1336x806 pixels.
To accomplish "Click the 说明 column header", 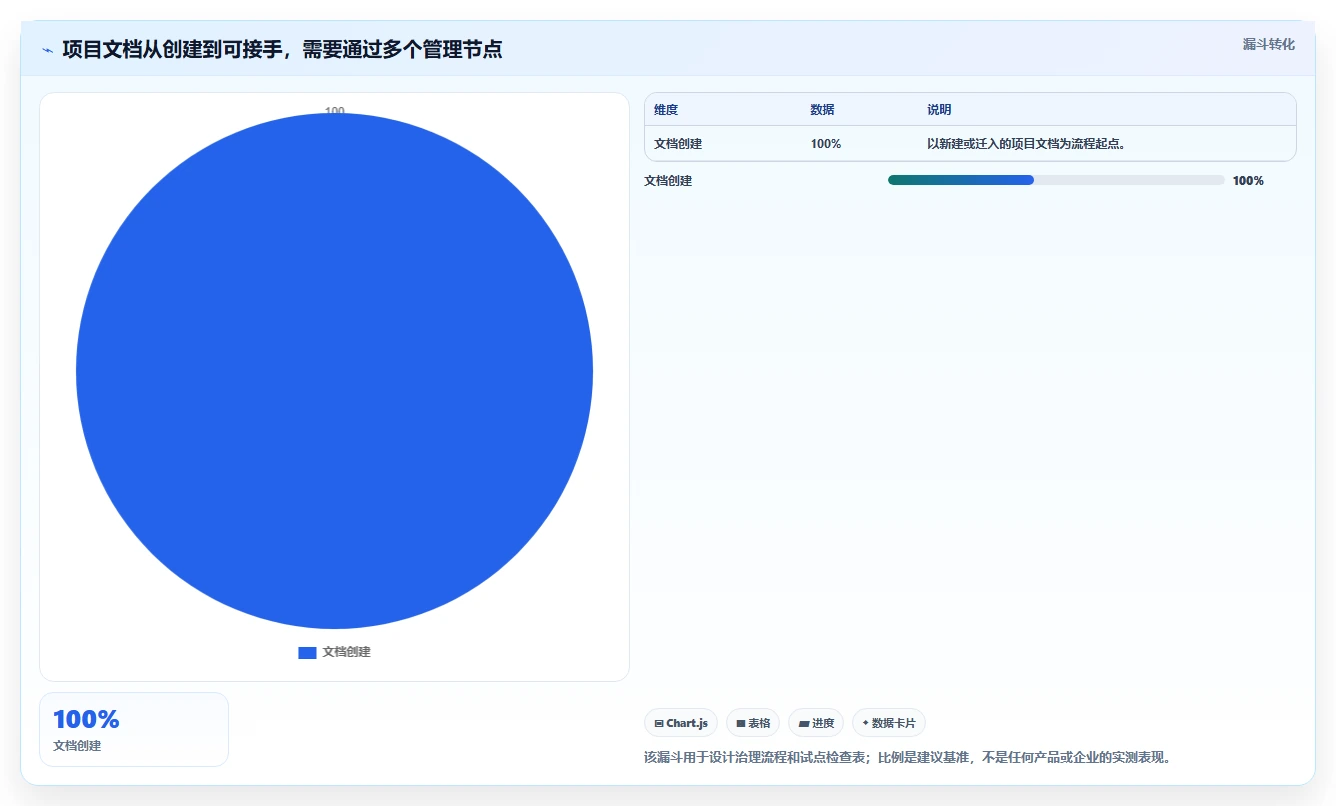I will coord(939,110).
